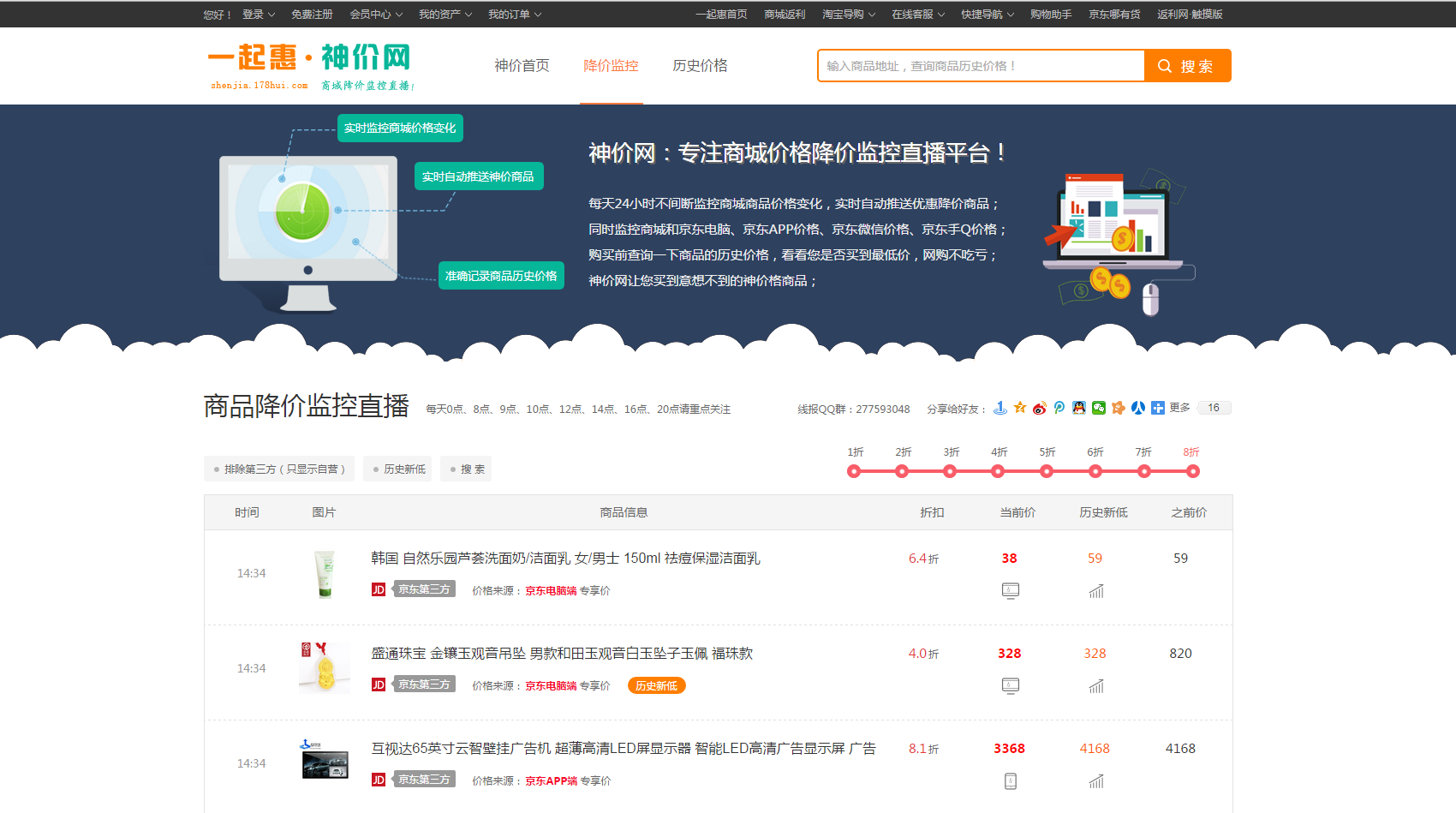1456x813 pixels.
Task: Open 免费注册 in the top bar
Action: tap(312, 15)
